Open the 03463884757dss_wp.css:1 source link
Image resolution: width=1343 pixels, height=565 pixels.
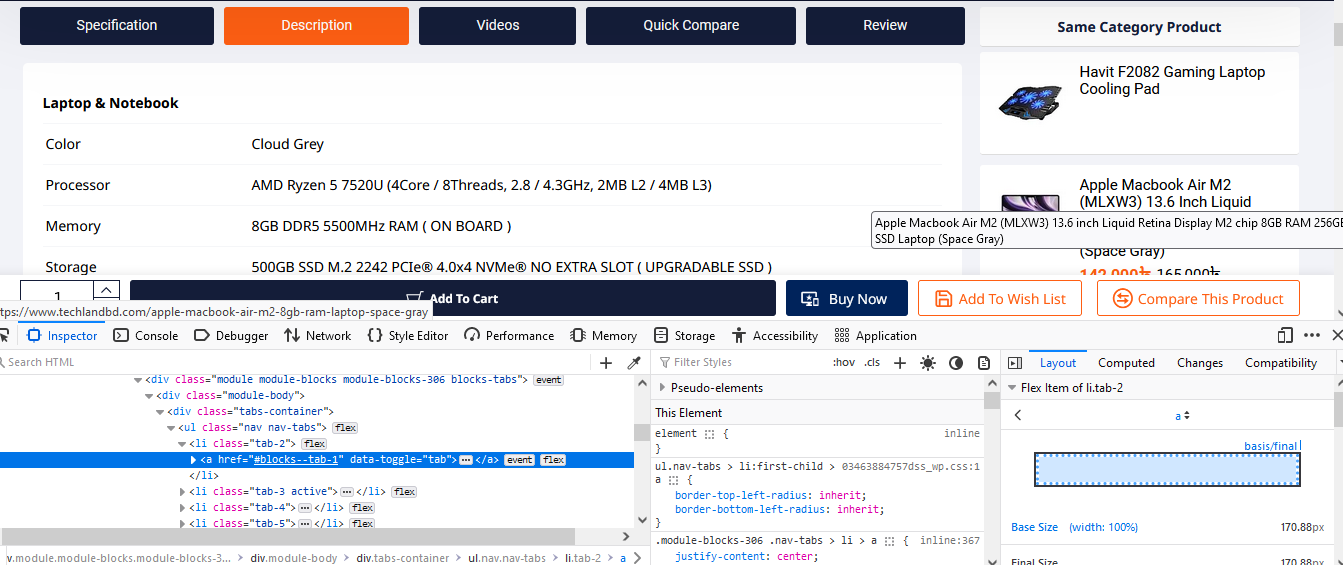point(912,466)
